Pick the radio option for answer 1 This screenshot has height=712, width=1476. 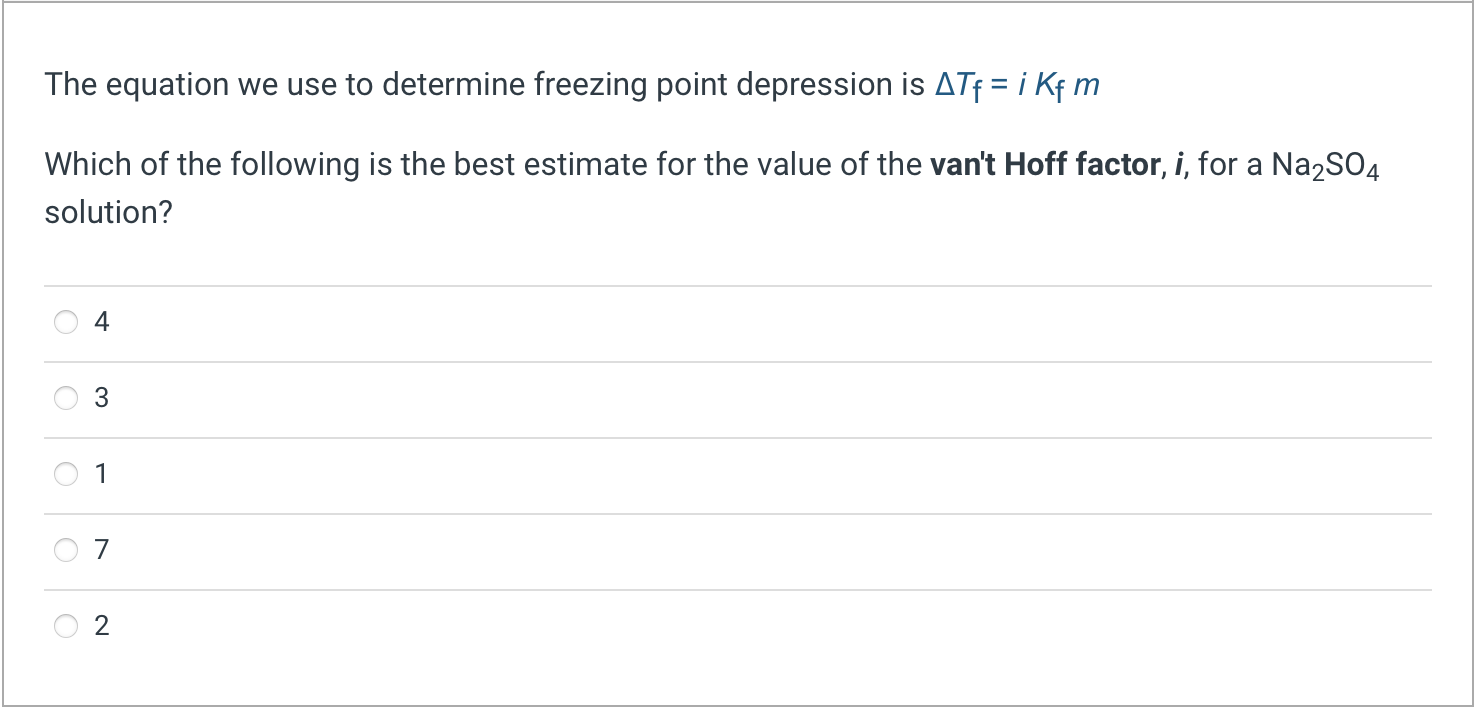66,474
